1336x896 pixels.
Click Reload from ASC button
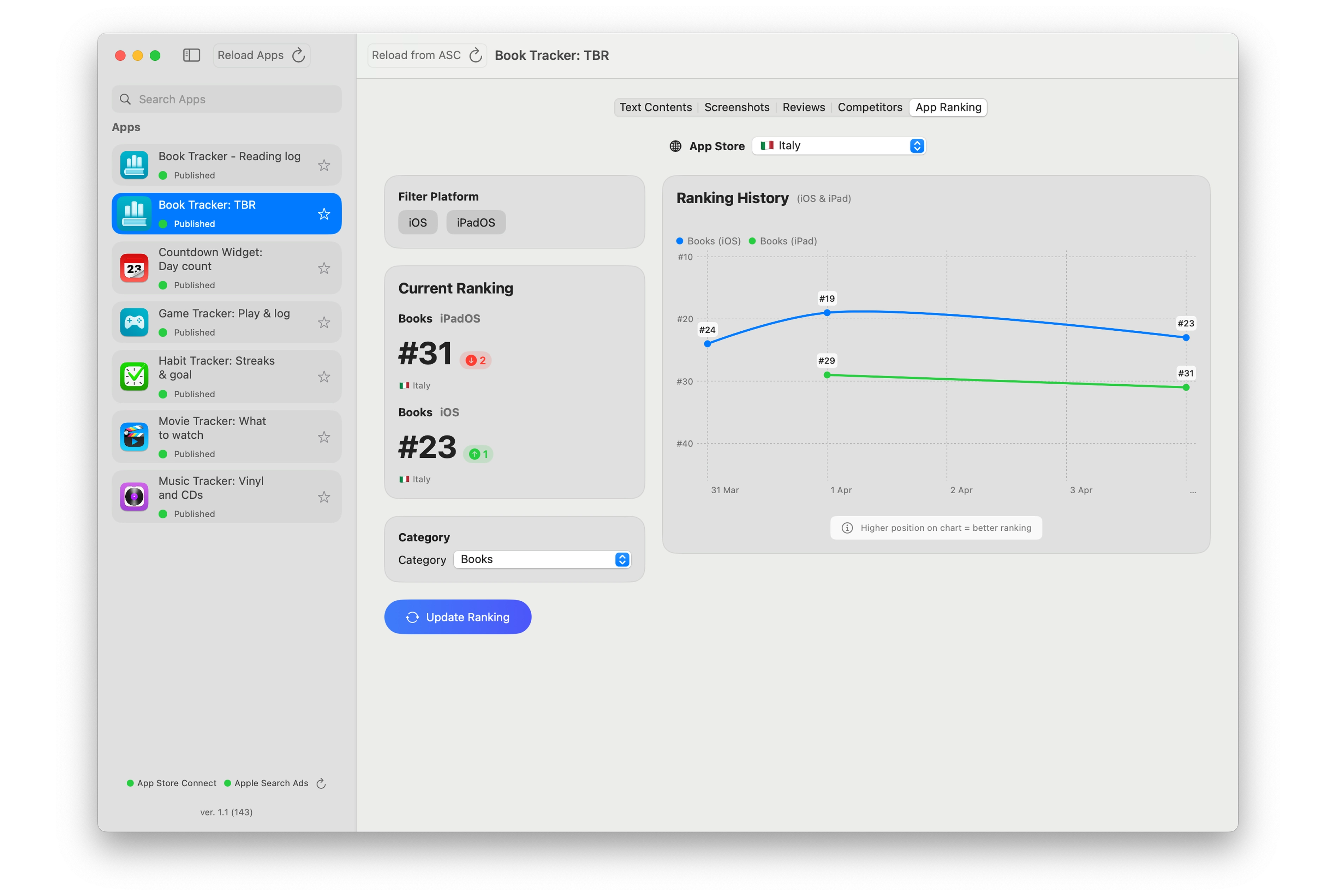427,55
